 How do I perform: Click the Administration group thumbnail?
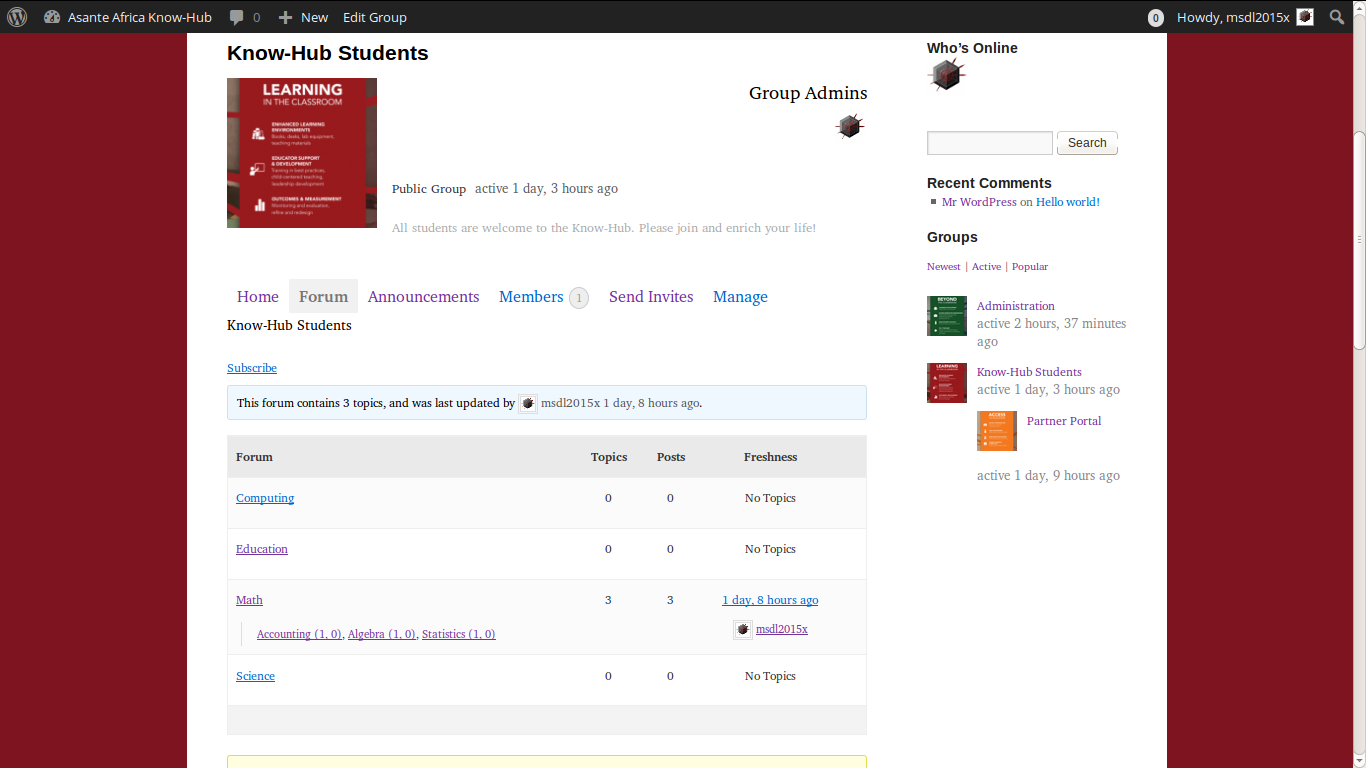click(x=947, y=316)
